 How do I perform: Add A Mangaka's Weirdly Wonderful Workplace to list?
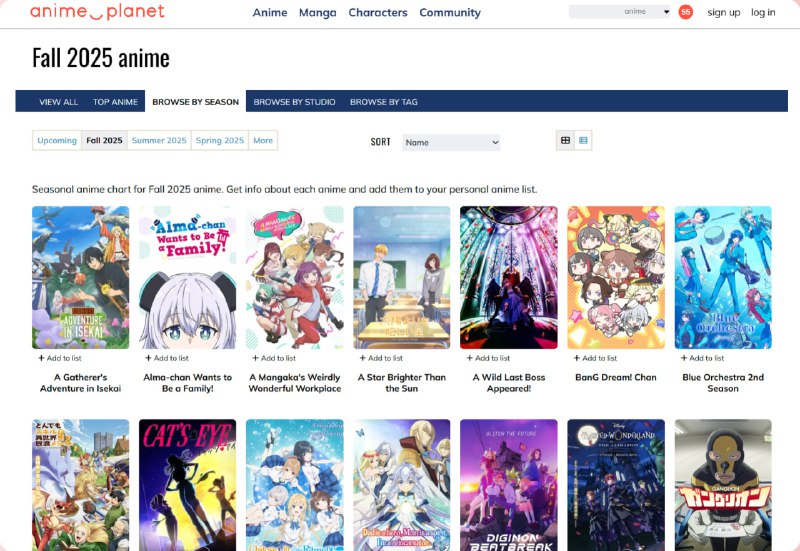click(x=274, y=358)
